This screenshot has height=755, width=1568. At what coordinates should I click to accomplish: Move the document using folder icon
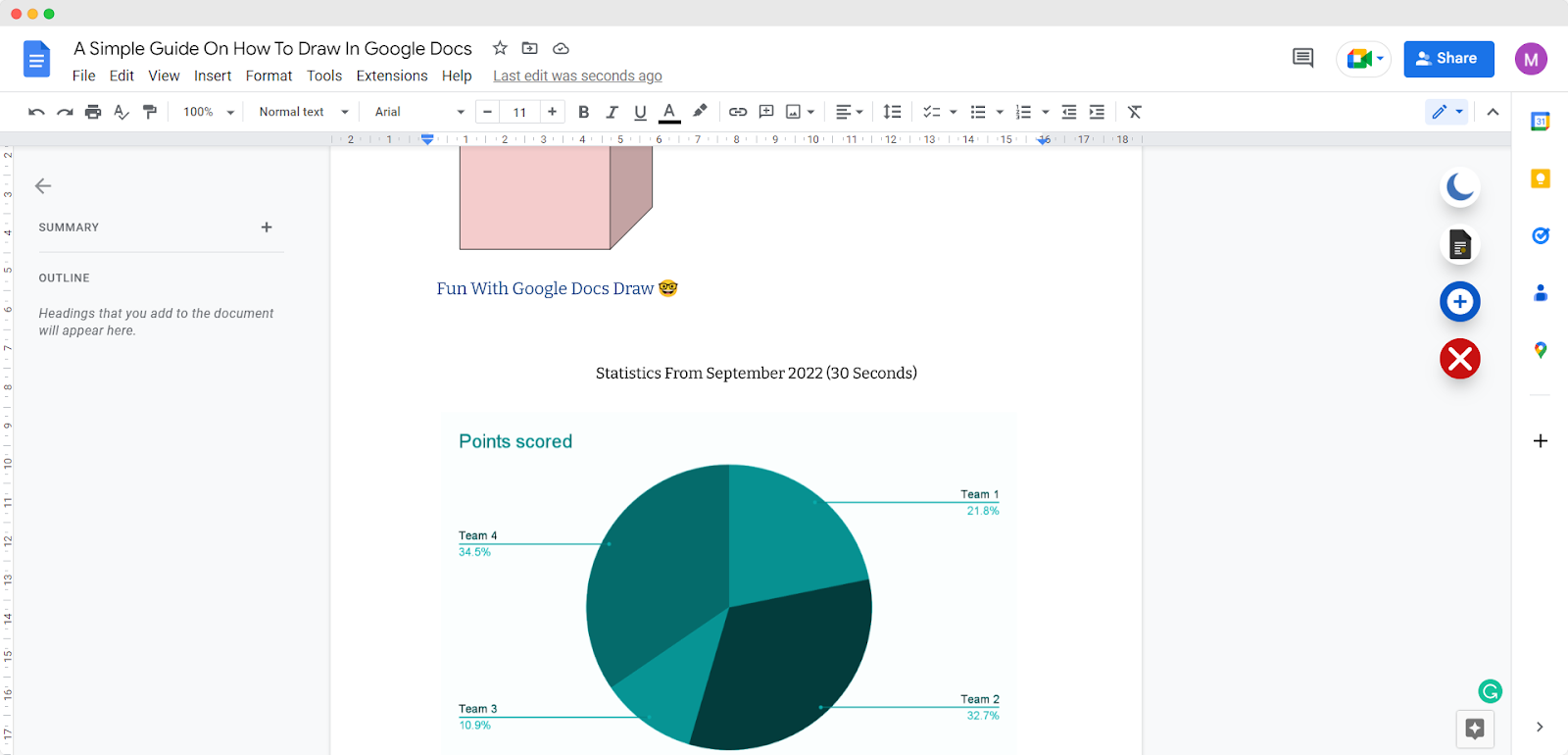coord(530,48)
